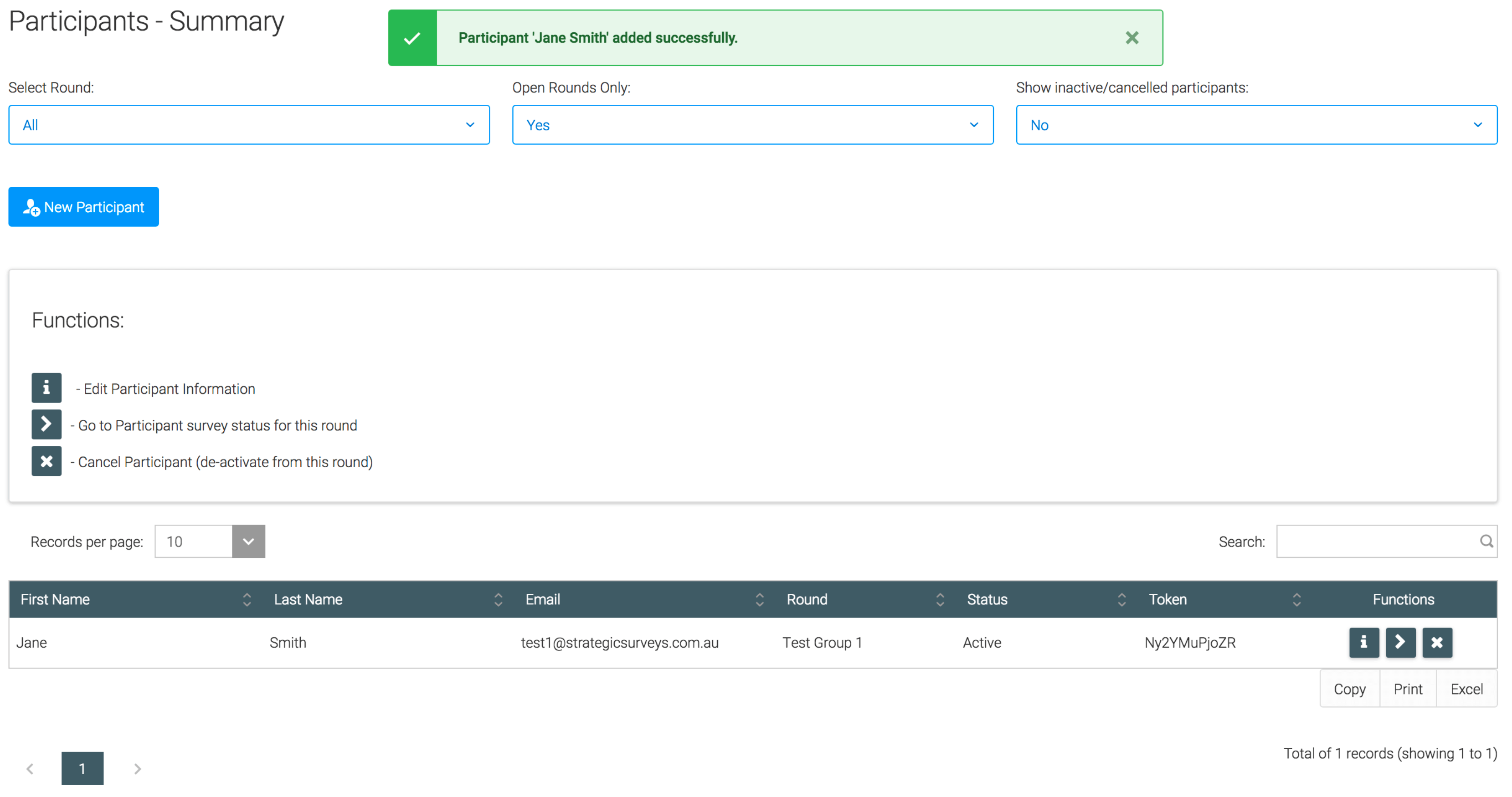Edit Jane Smith's participant information icon

pyautogui.click(x=1363, y=642)
